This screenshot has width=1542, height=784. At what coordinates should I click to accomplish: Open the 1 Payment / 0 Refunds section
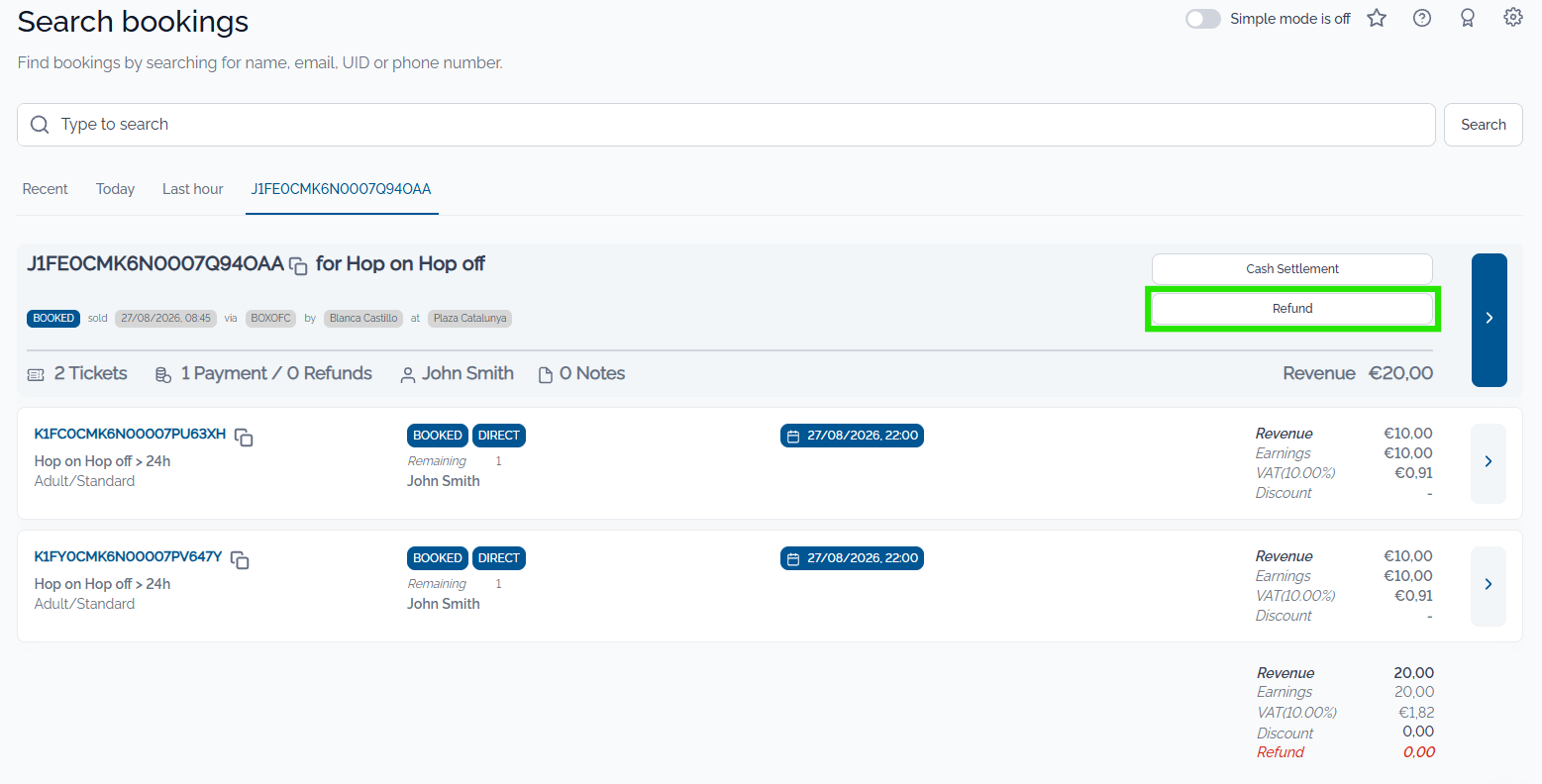point(263,374)
